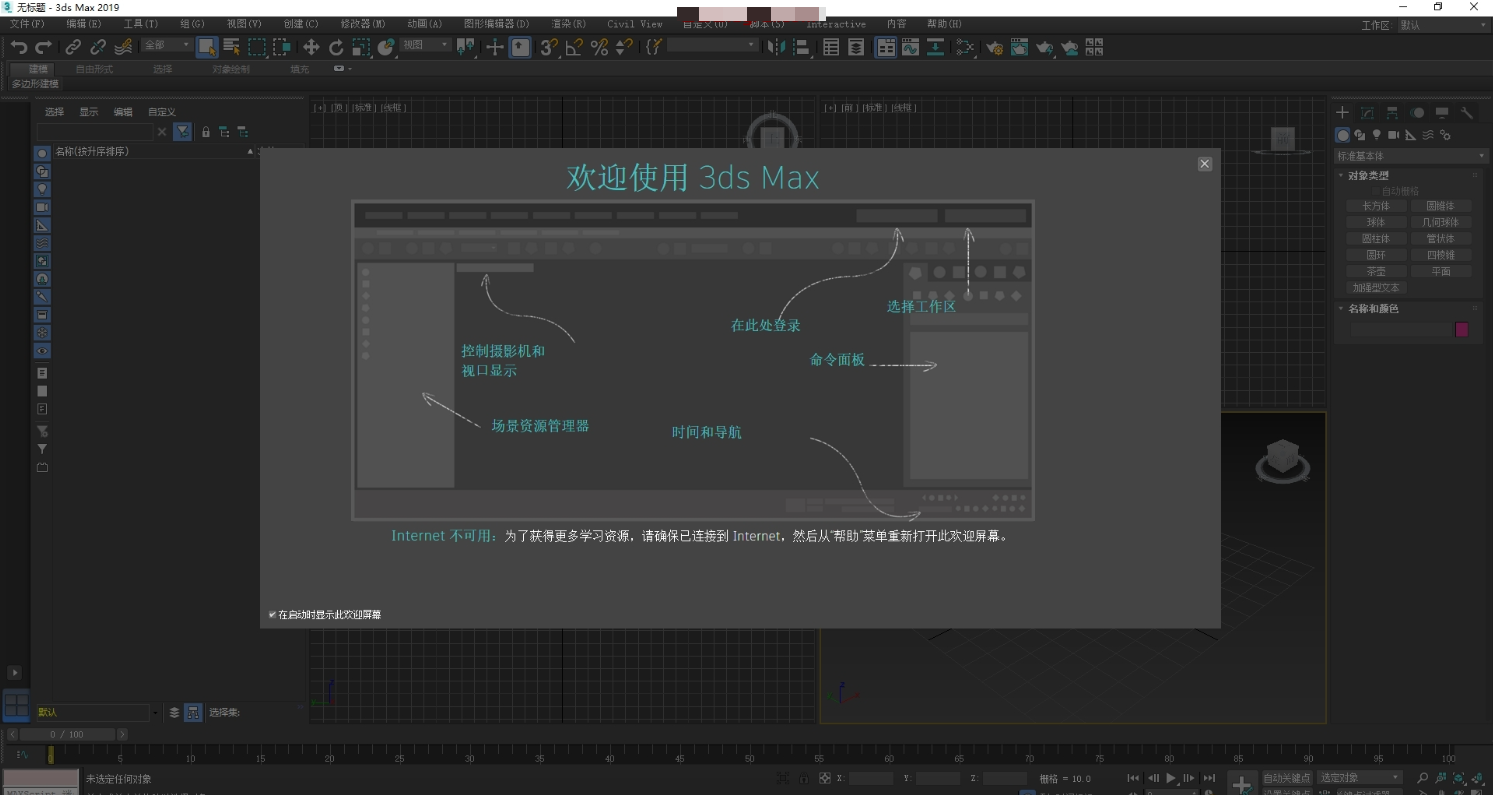This screenshot has height=795, width=1493.
Task: Switch to the 自由形式 ribbon tab
Action: pyautogui.click(x=94, y=69)
